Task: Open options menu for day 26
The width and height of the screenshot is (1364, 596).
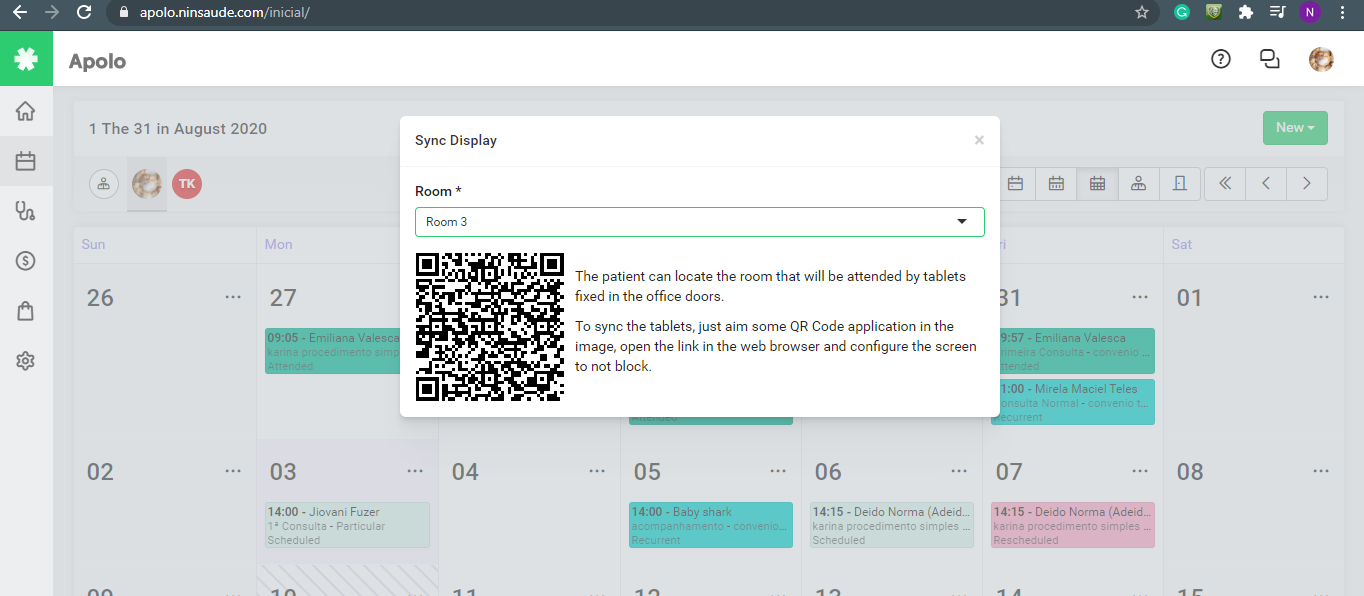Action: point(233,297)
